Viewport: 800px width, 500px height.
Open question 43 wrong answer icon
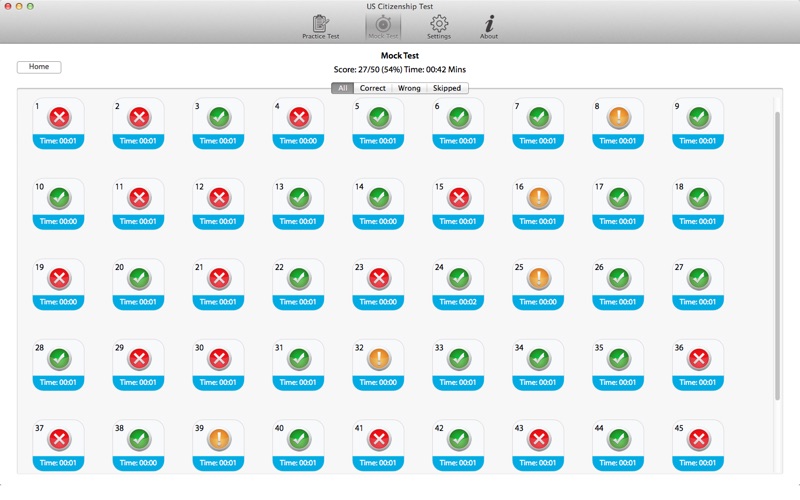539,439
